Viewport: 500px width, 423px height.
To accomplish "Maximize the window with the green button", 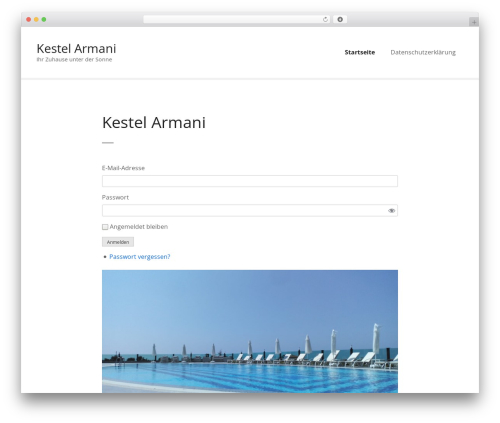I will (44, 19).
